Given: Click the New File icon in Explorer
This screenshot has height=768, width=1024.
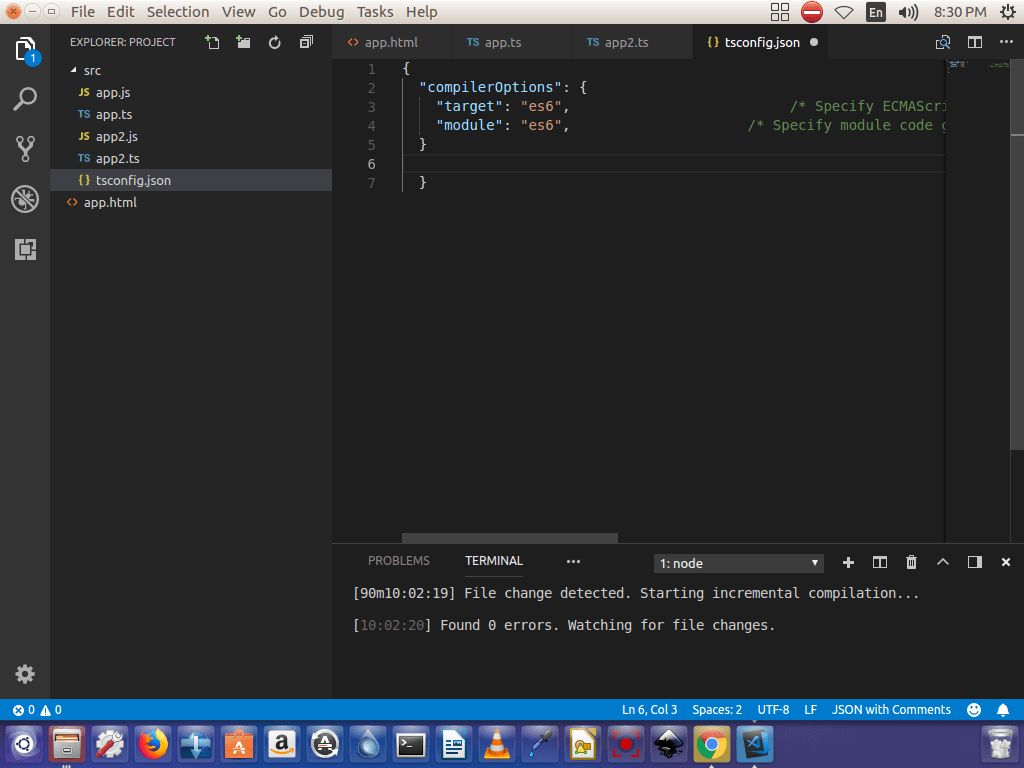Looking at the screenshot, I should point(212,42).
